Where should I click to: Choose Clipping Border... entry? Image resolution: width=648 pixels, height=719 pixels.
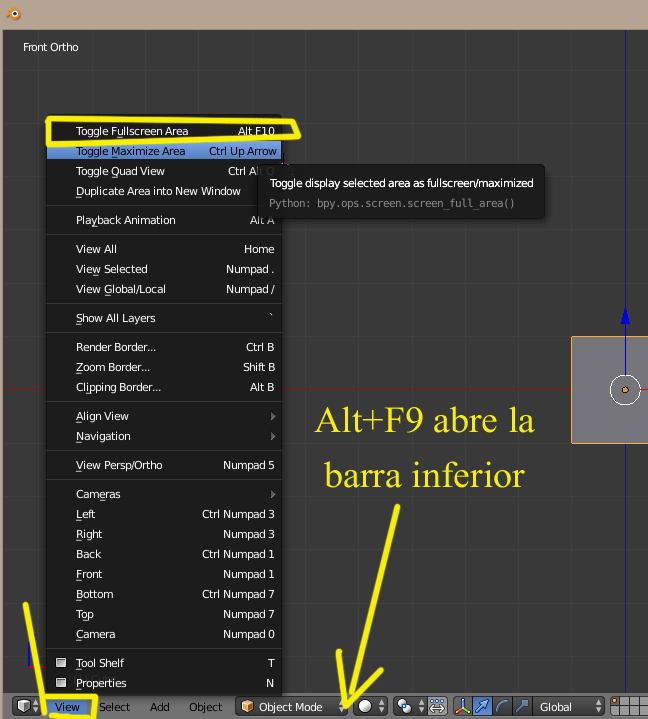tap(164, 387)
